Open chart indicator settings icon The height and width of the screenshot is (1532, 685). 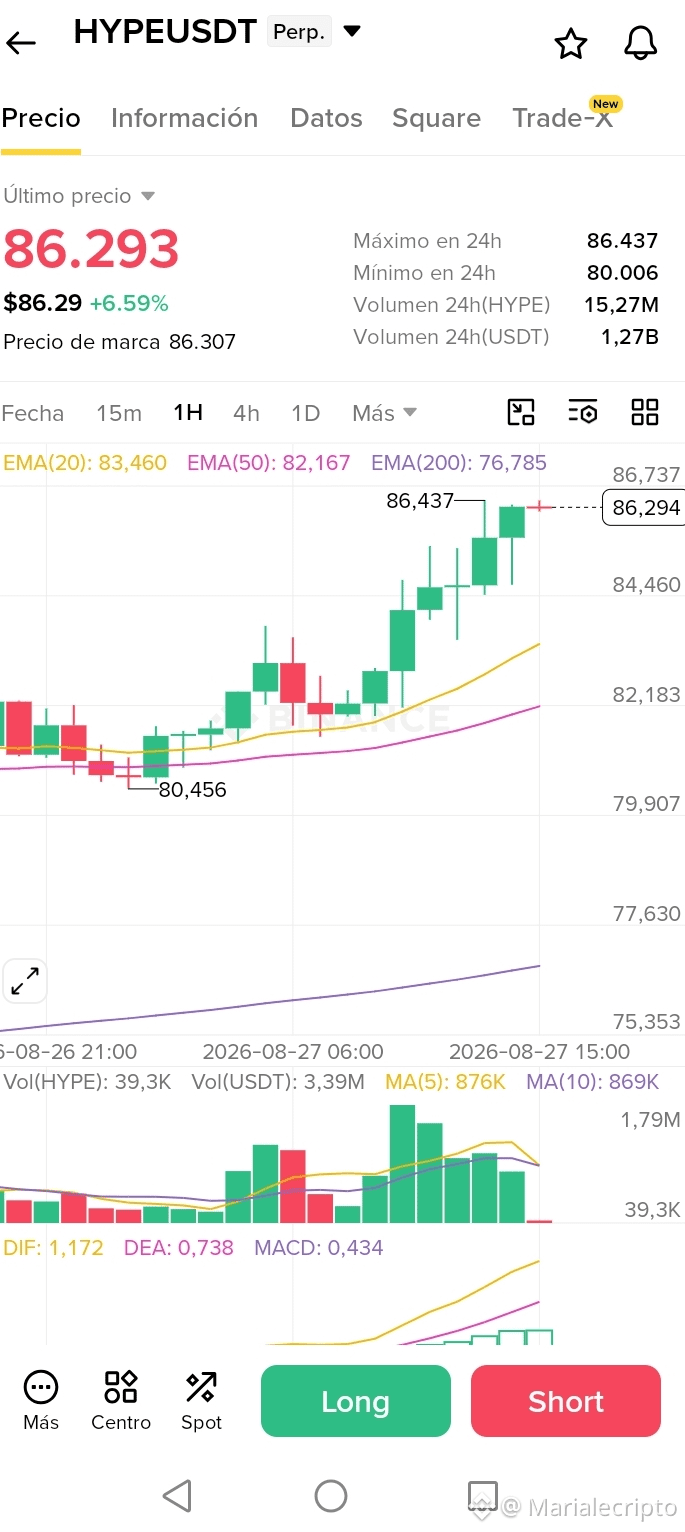point(583,412)
